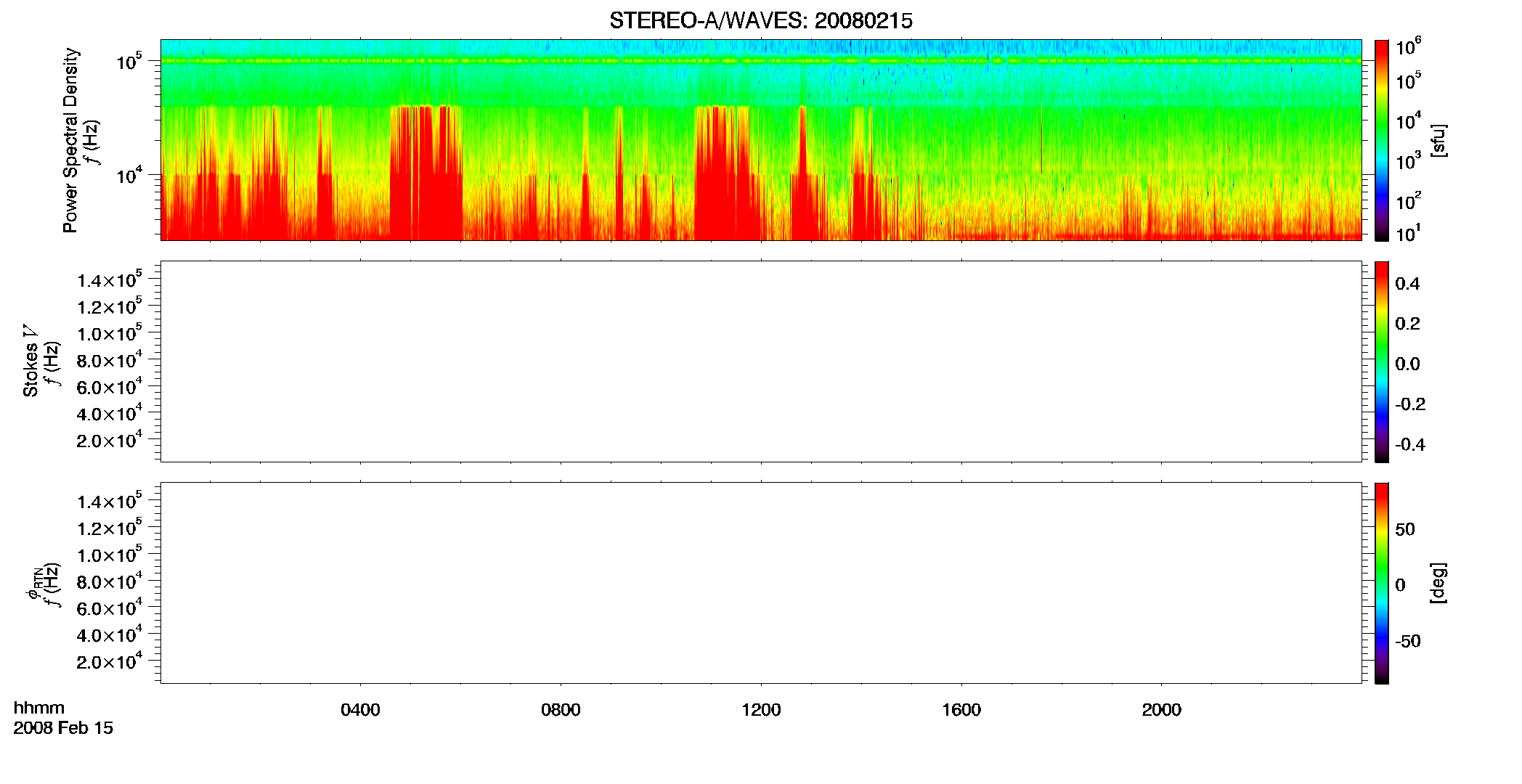Click the 2008 Feb 15 date label
1522x784 pixels.
coord(63,727)
